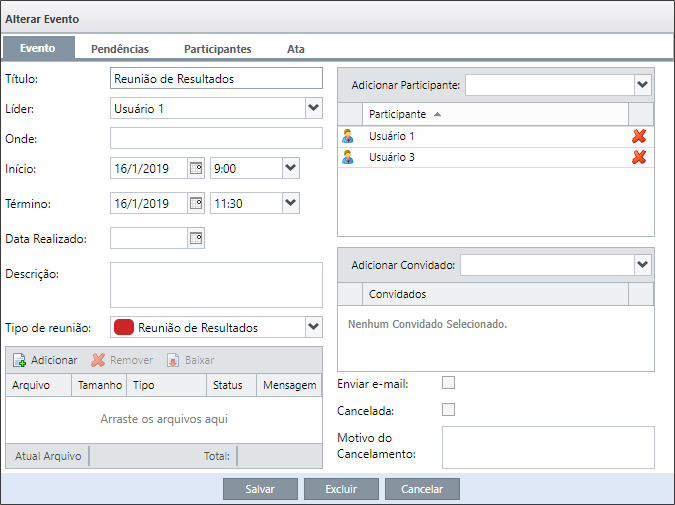This screenshot has width=675, height=505.
Task: Click the Adicionar Participante combo field
Action: point(550,85)
